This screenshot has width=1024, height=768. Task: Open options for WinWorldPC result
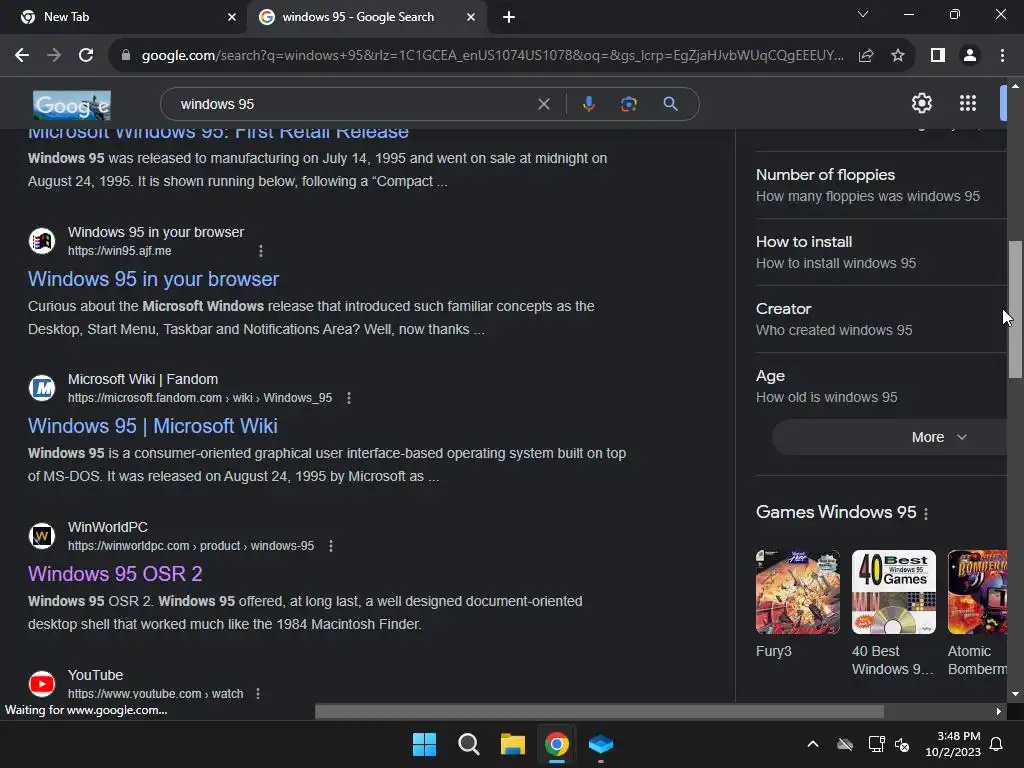[330, 546]
